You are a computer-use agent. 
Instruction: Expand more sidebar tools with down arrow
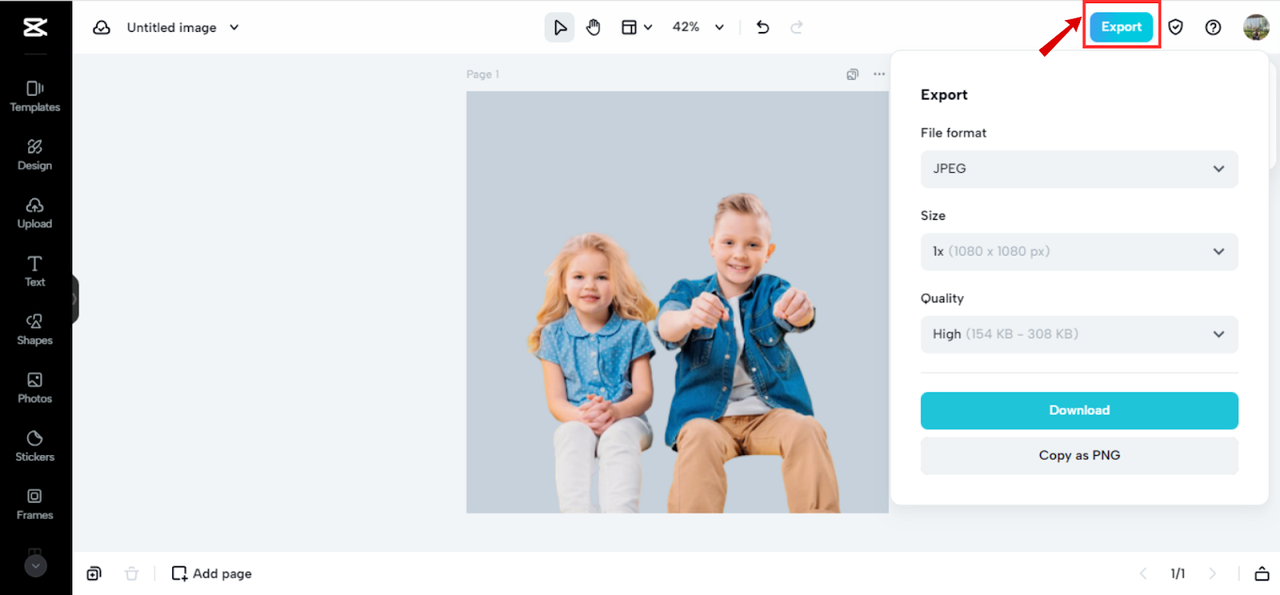tap(35, 566)
